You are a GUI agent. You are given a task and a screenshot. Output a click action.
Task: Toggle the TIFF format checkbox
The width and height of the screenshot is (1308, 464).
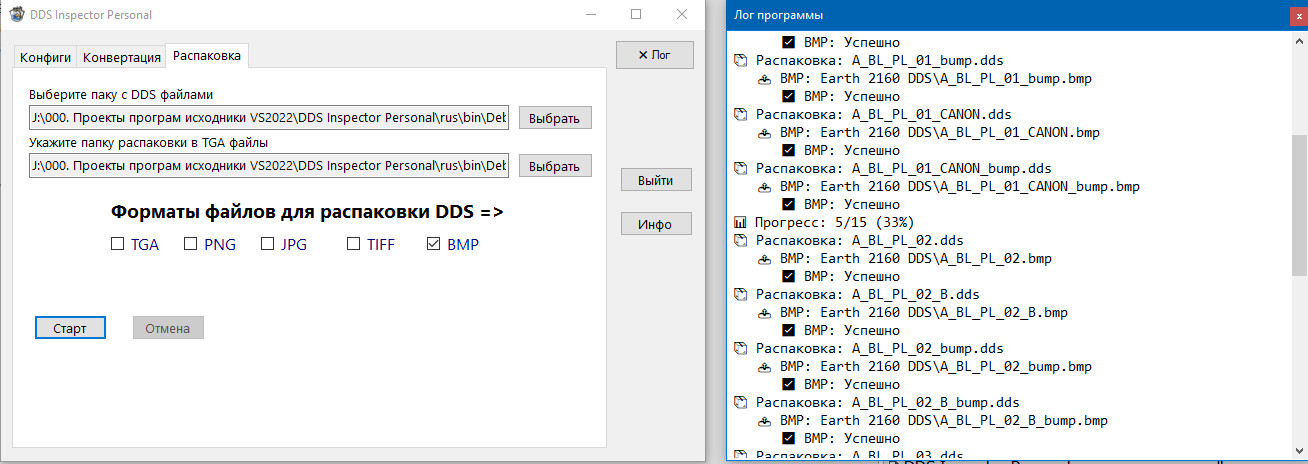(x=353, y=244)
